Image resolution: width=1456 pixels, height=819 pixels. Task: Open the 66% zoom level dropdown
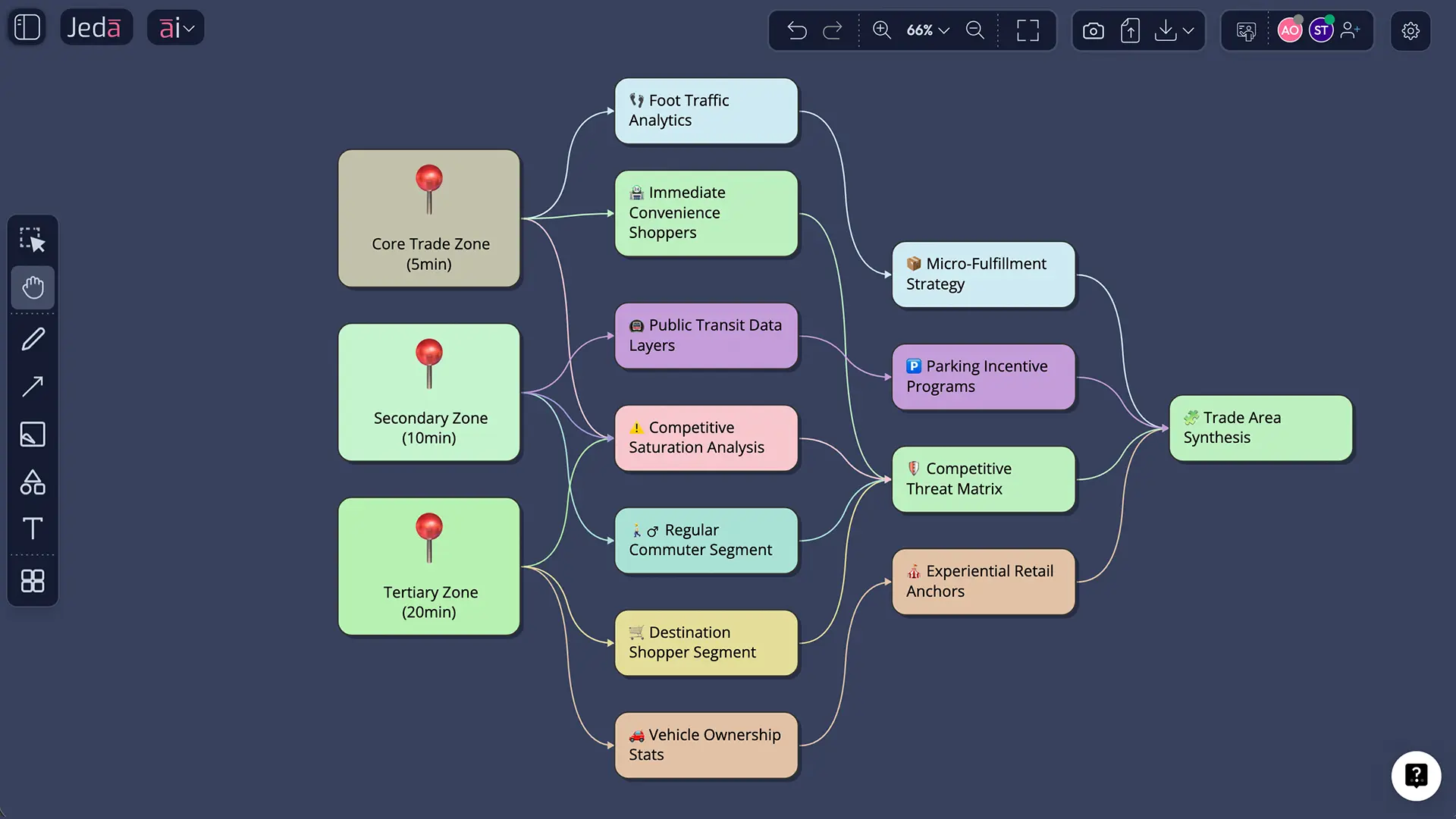(x=927, y=30)
